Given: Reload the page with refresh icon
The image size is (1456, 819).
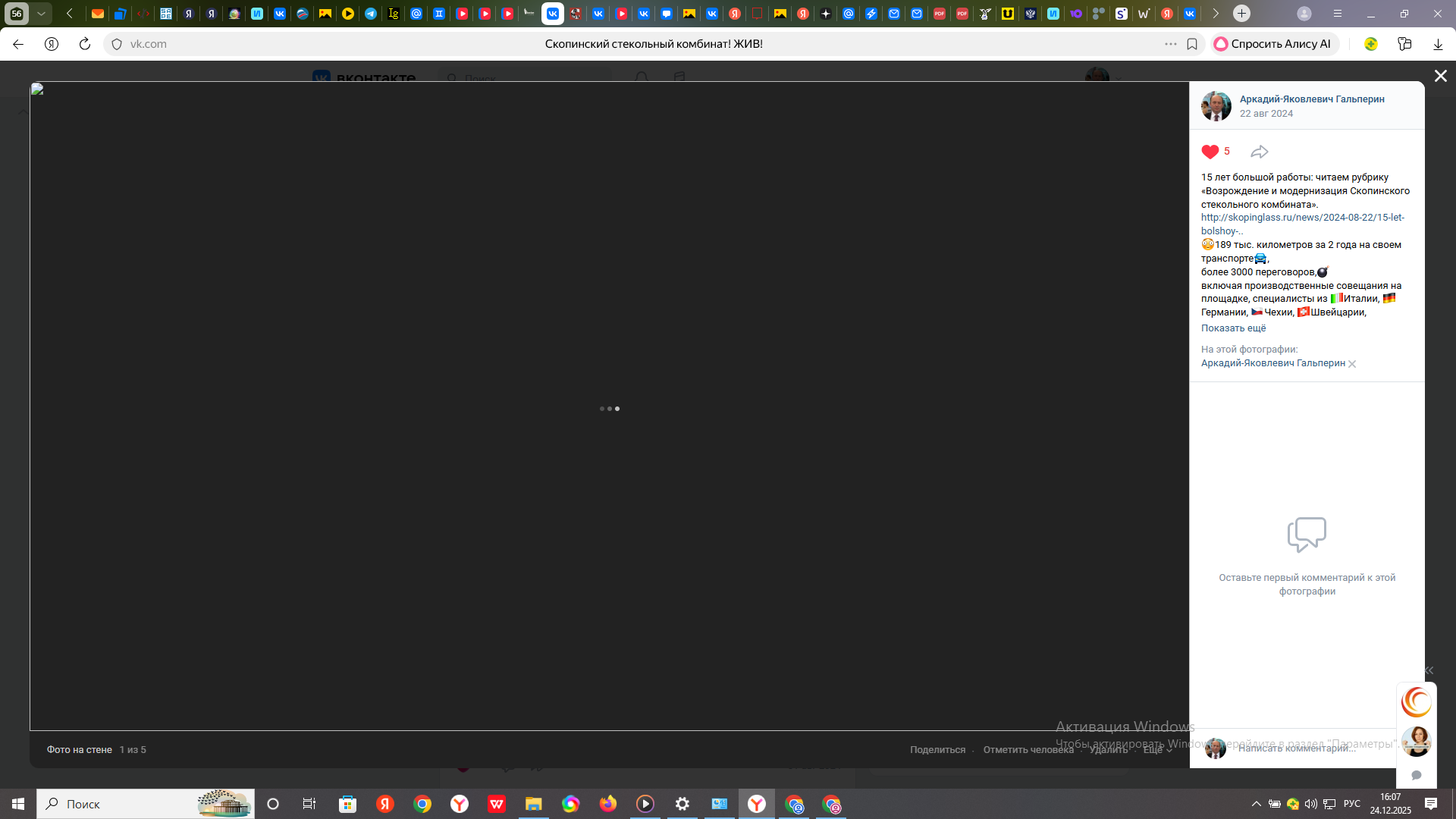Looking at the screenshot, I should [85, 44].
